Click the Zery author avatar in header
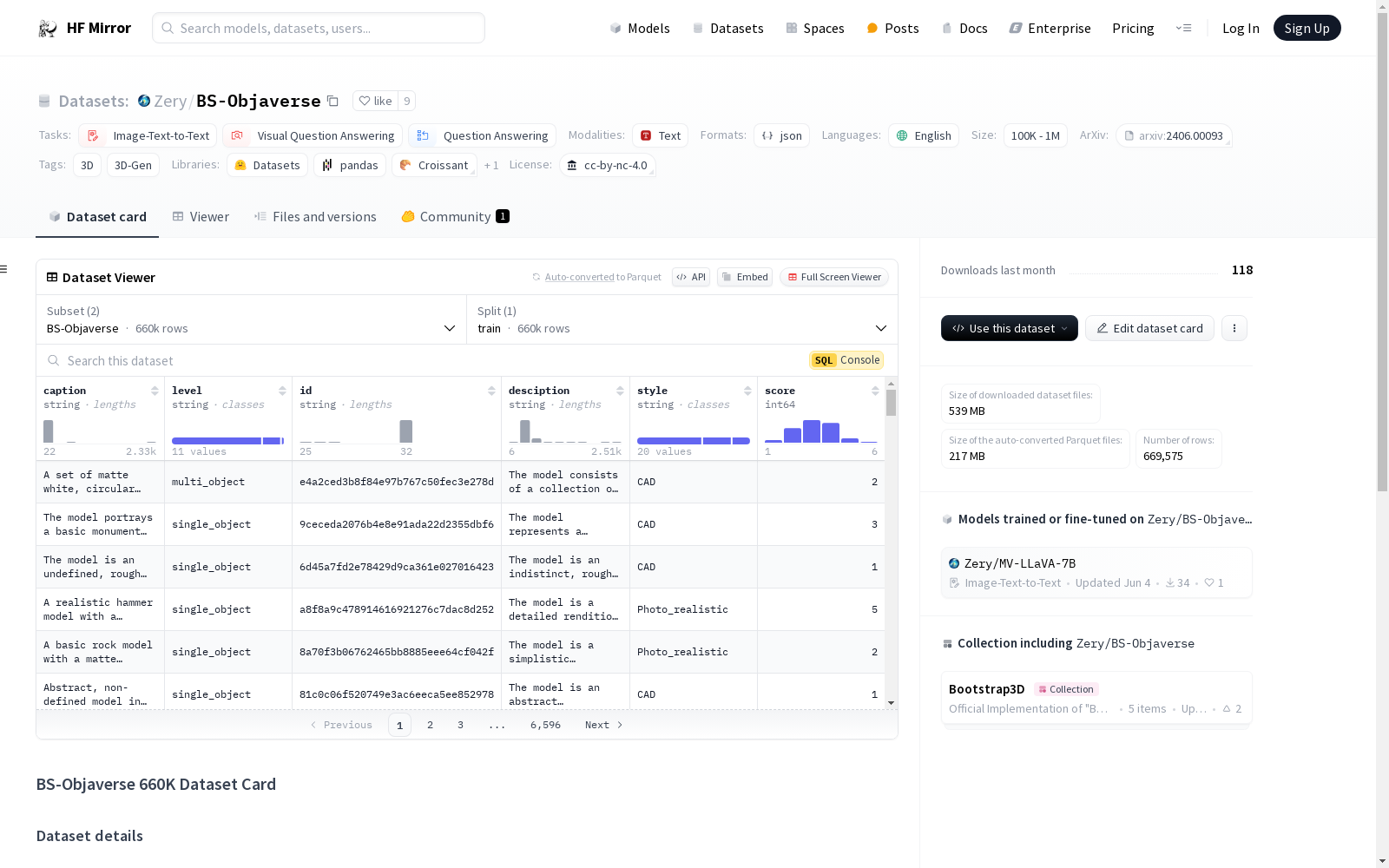The width and height of the screenshot is (1389, 868). [144, 101]
